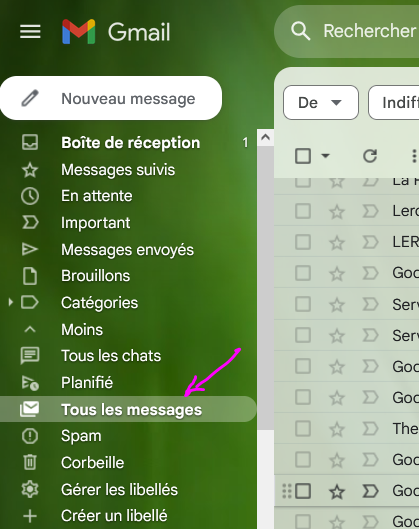Click the star icon beside Messages suivis
Viewport: 419px width, 529px height.
30,169
